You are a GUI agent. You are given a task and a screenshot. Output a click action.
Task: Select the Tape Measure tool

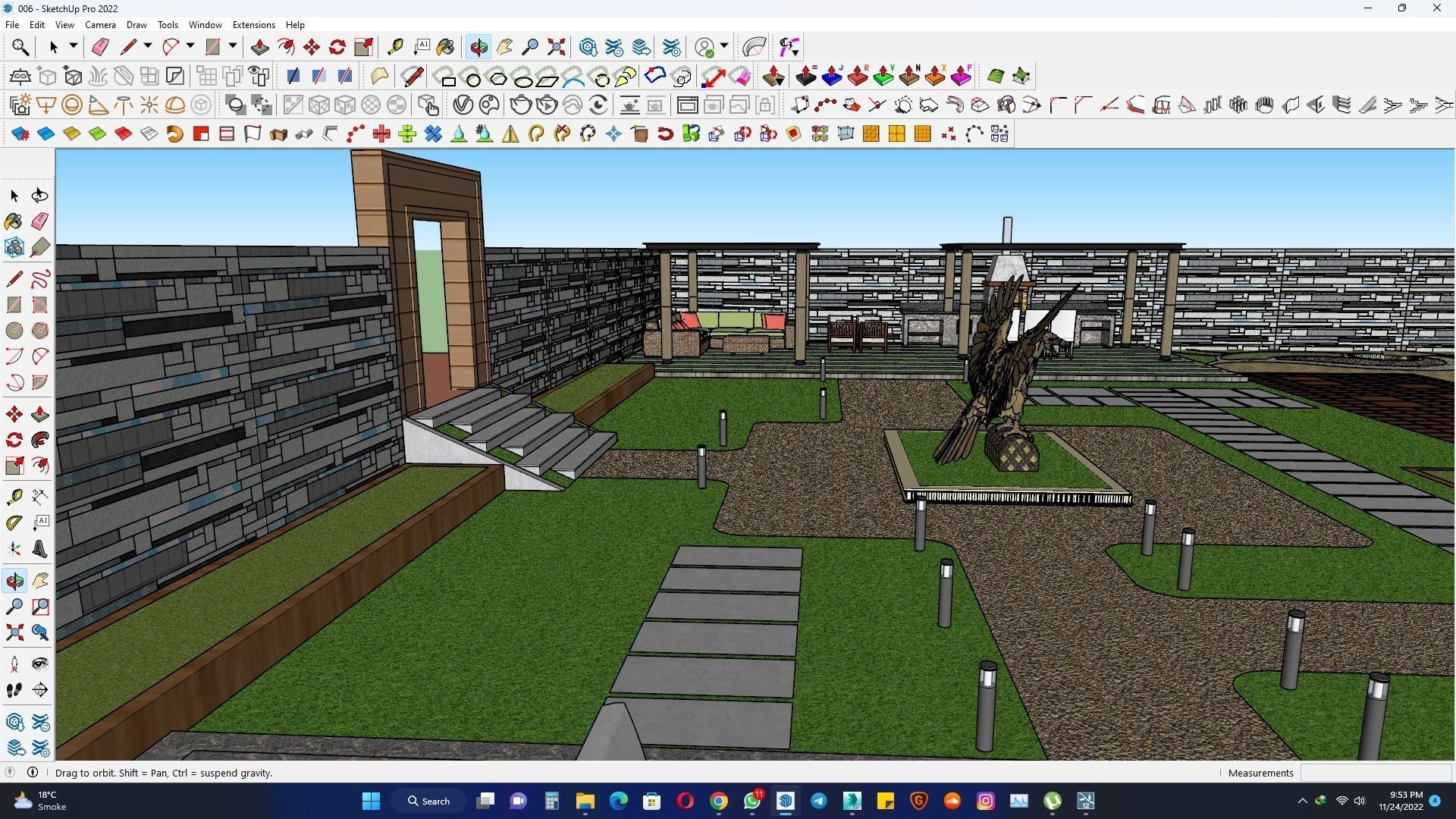click(x=395, y=47)
